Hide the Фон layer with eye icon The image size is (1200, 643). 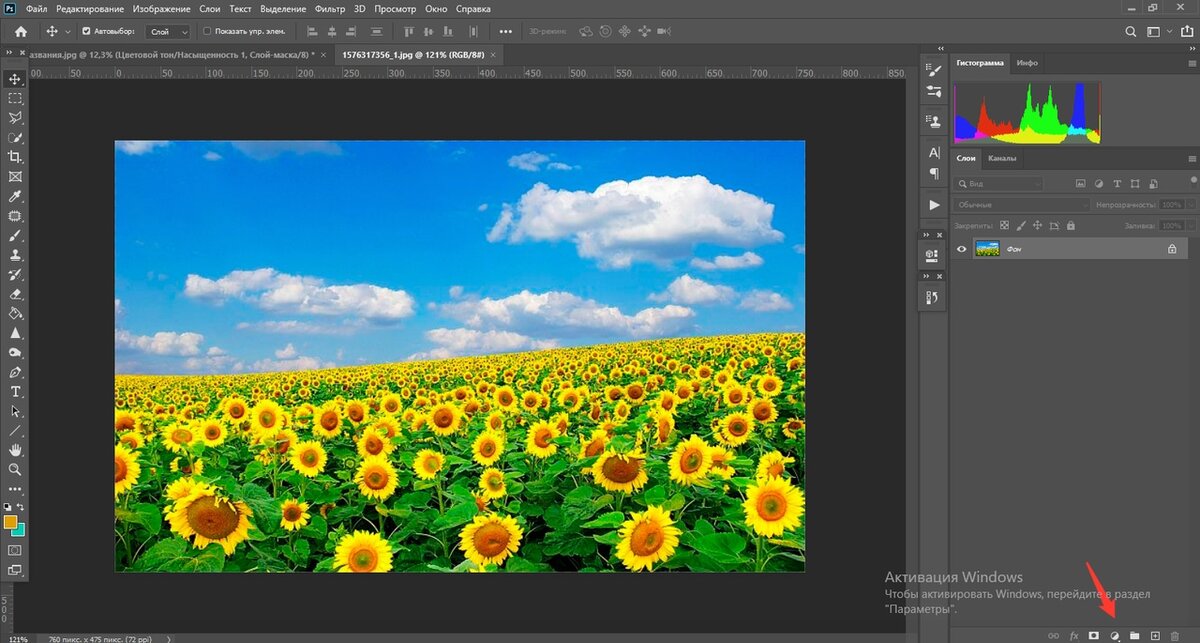click(x=962, y=249)
